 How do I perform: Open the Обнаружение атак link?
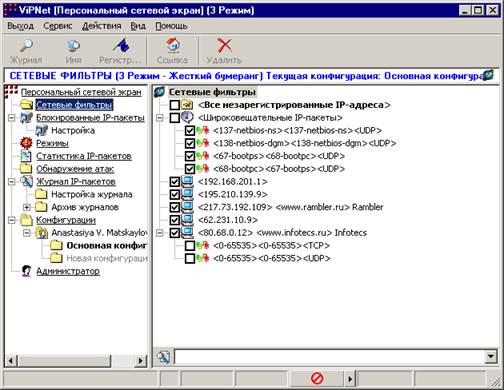pyautogui.click(x=75, y=169)
